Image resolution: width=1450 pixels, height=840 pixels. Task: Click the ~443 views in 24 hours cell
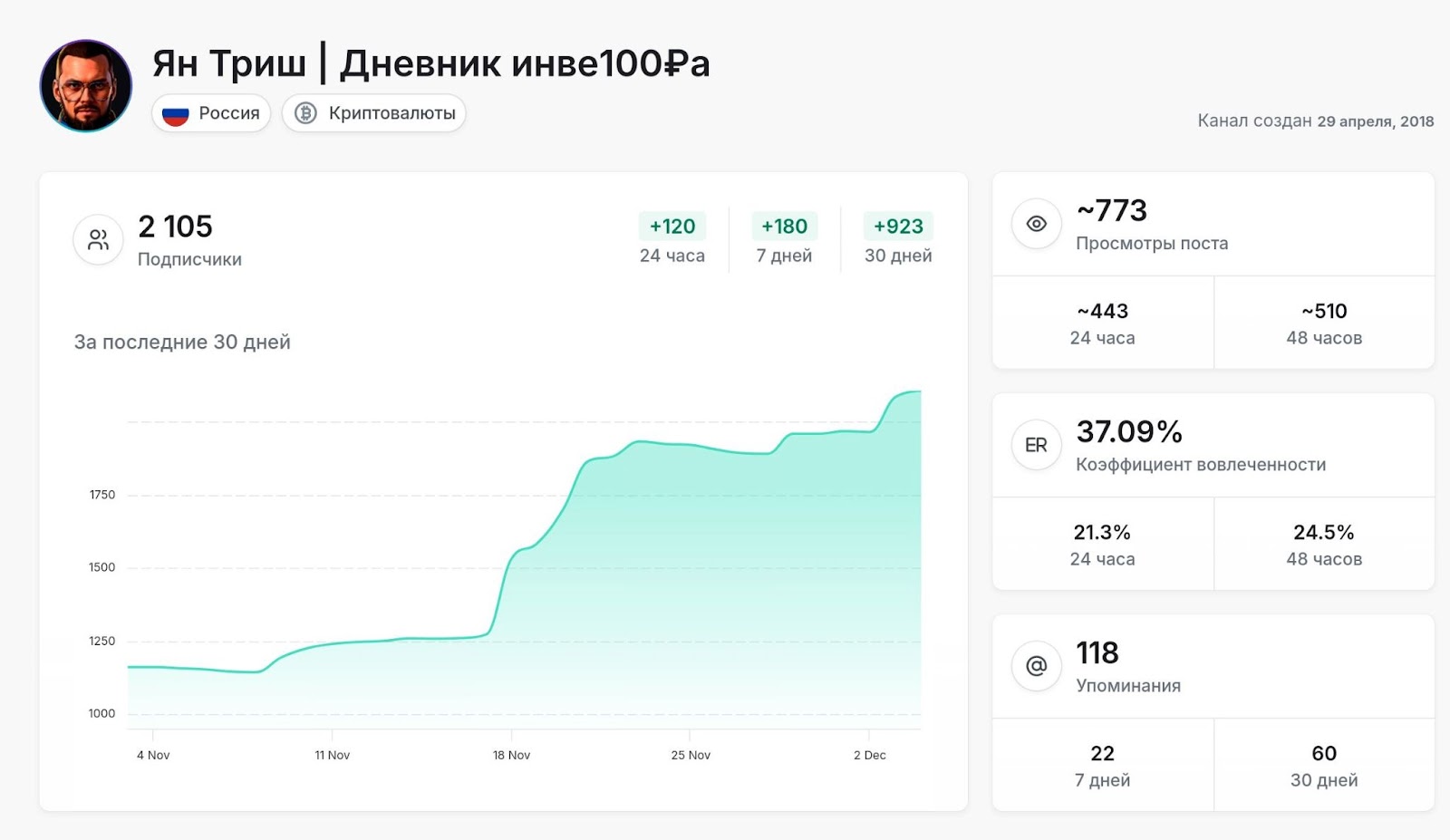pos(1102,323)
